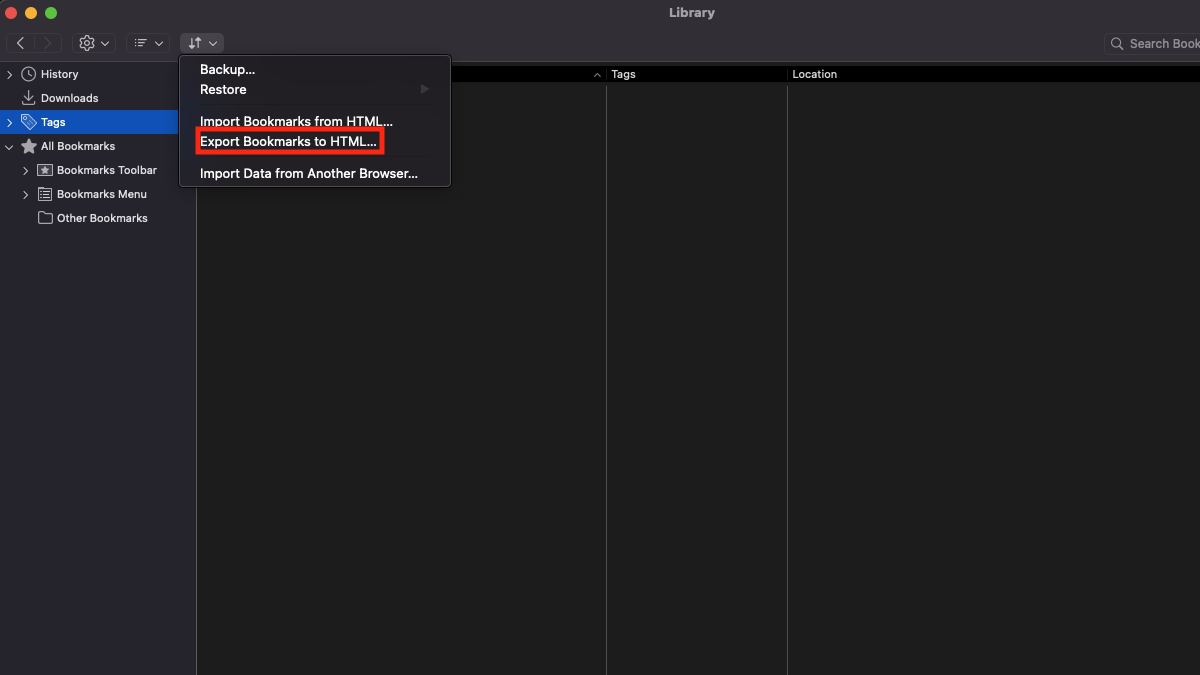Viewport: 1200px width, 675px height.
Task: Expand the Bookmarks Menu folder
Action: [x=26, y=194]
